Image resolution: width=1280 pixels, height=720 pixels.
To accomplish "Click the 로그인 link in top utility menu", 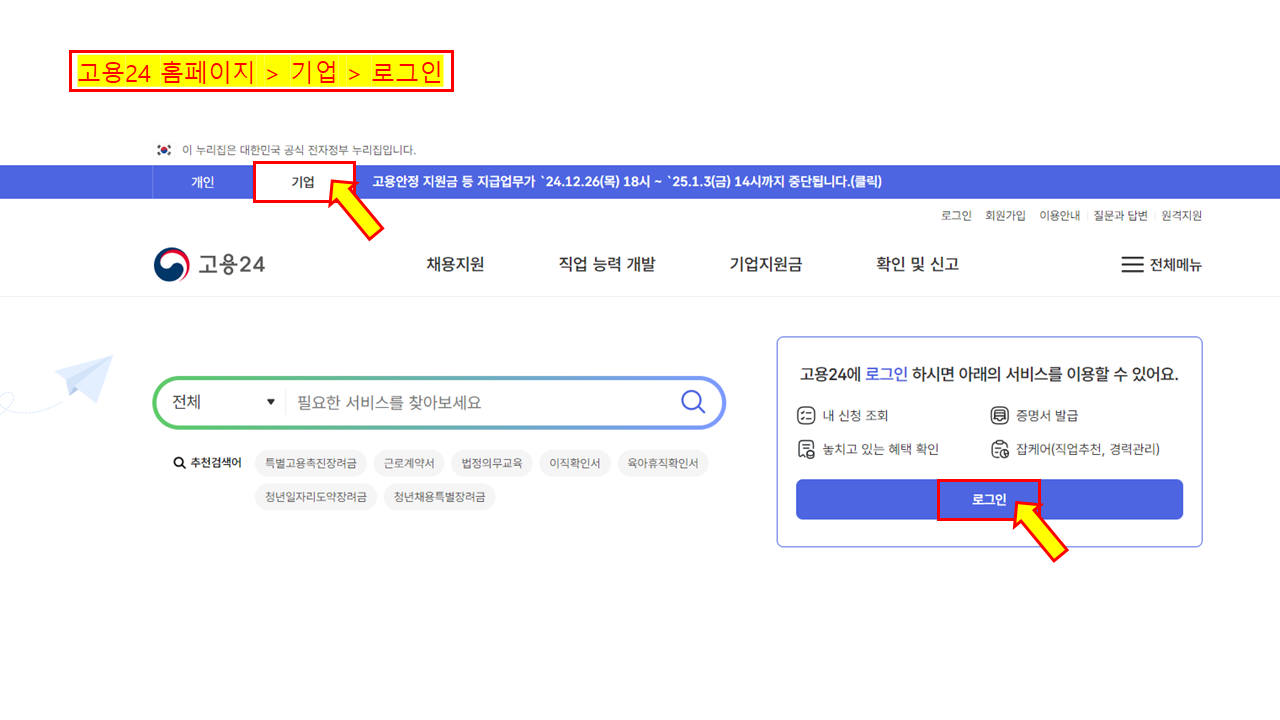I will point(956,215).
